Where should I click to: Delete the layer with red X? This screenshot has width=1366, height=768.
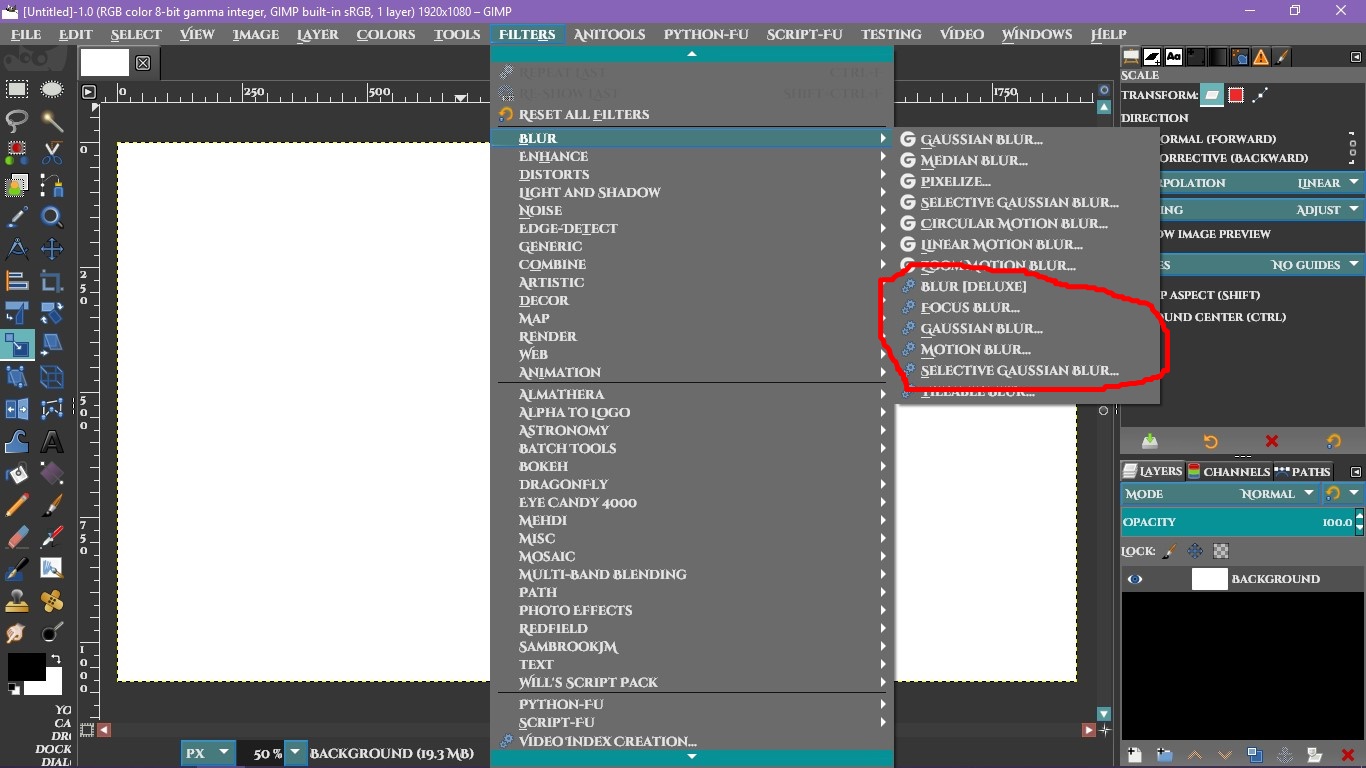(x=1346, y=755)
